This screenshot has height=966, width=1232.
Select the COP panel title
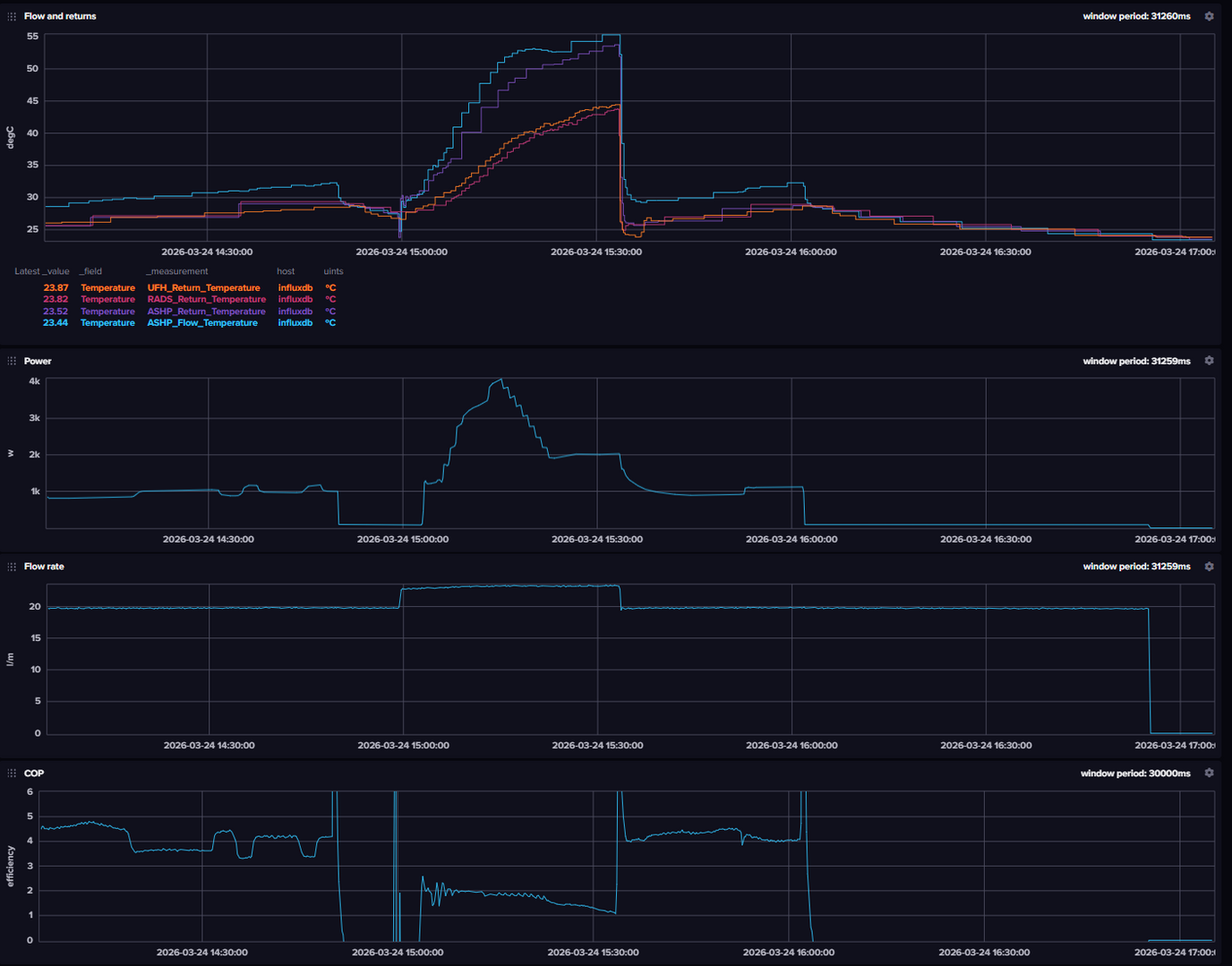[34, 773]
